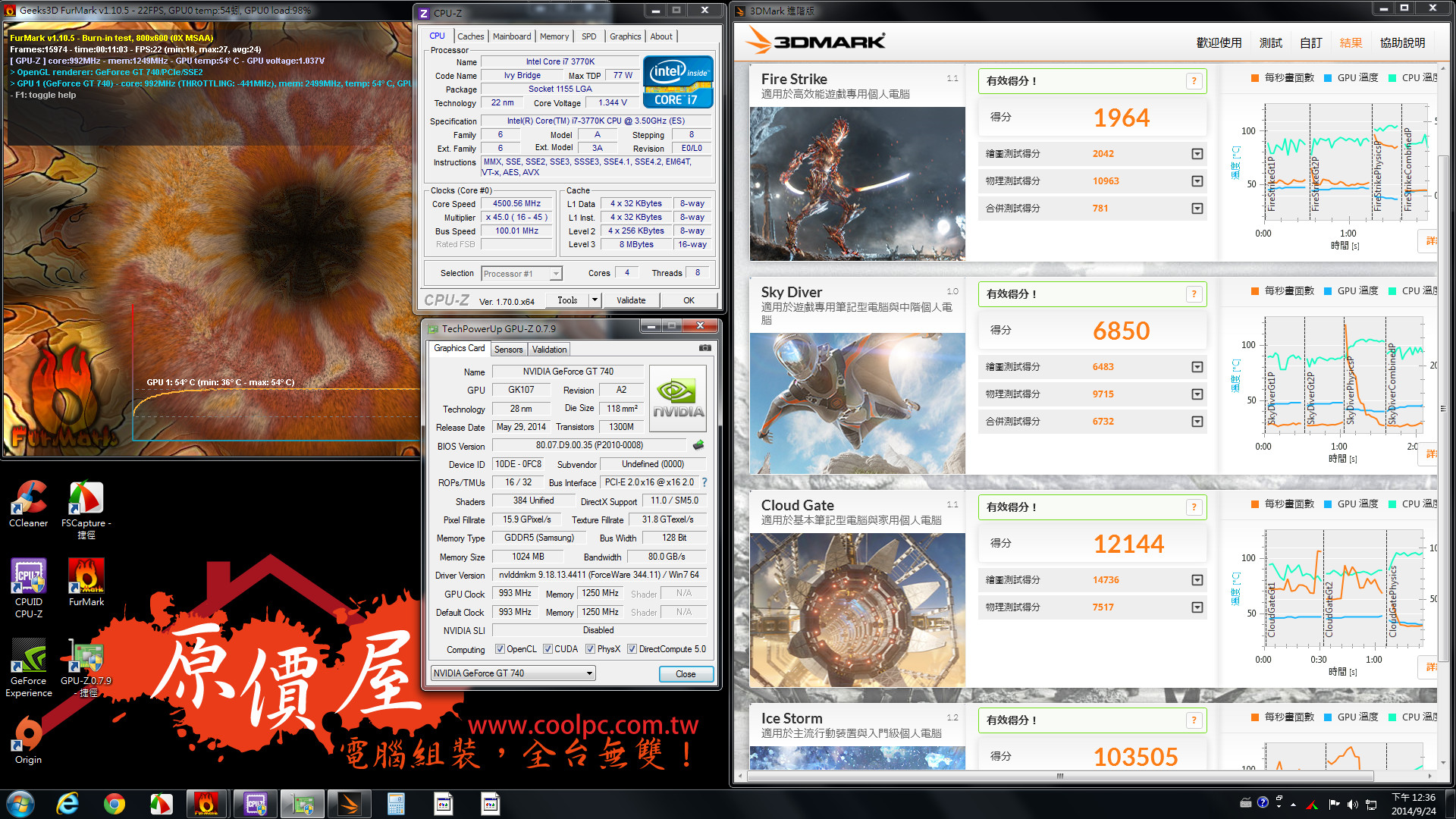Expand Fire Strike physics score 10963

point(1197,181)
